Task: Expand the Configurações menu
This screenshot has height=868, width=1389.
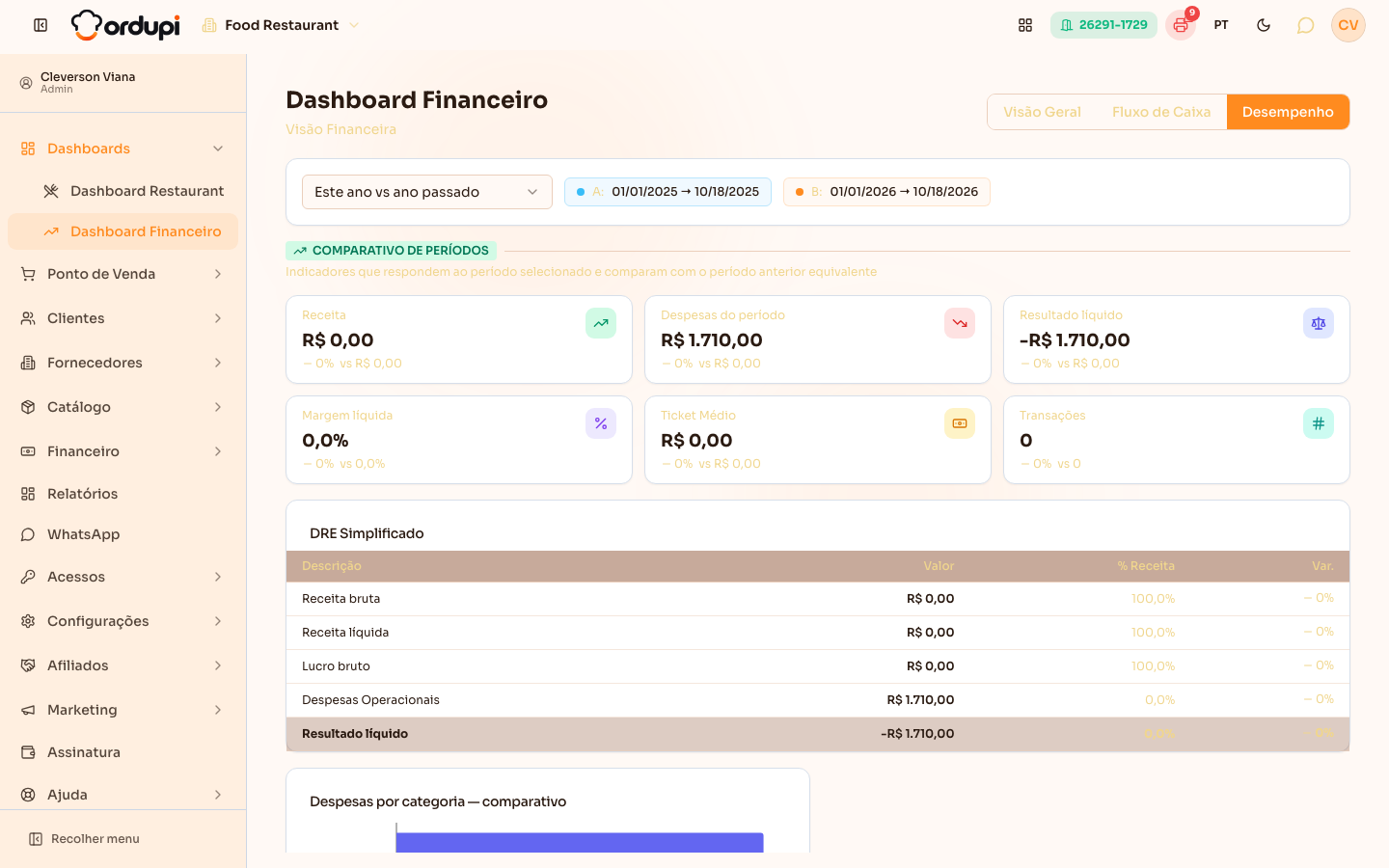Action: tap(123, 621)
